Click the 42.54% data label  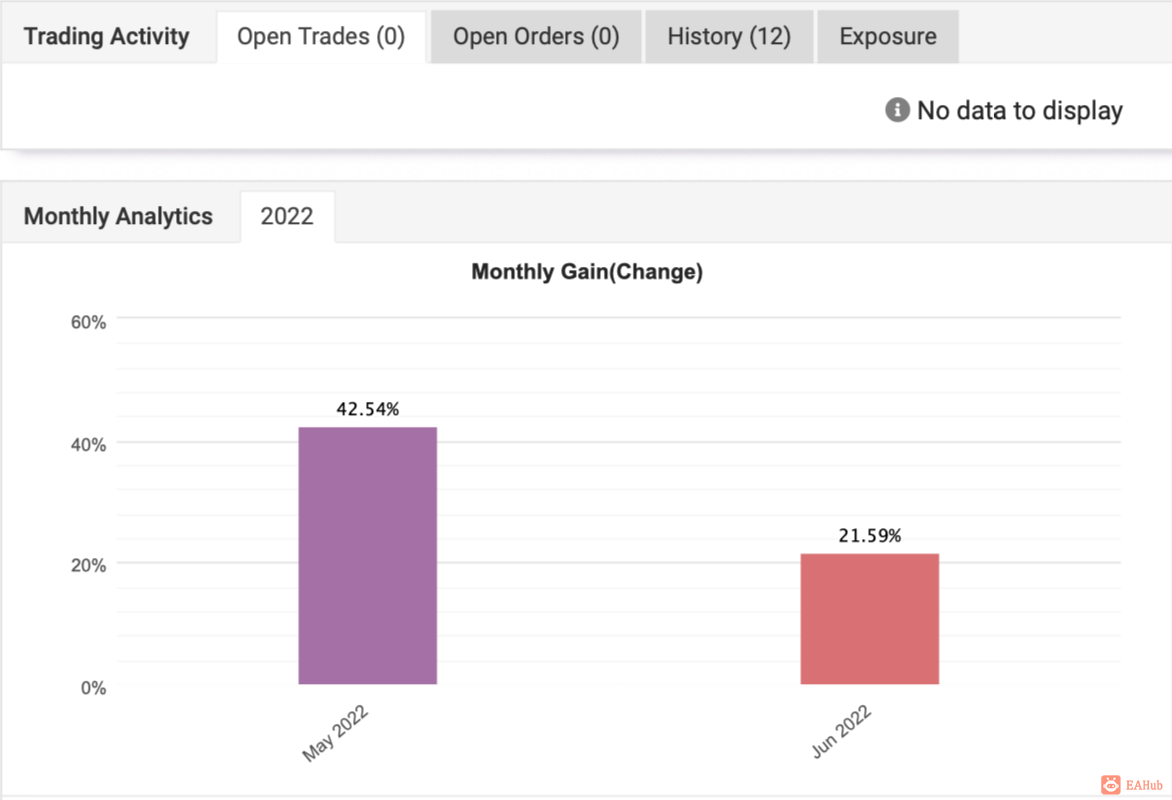(x=368, y=409)
